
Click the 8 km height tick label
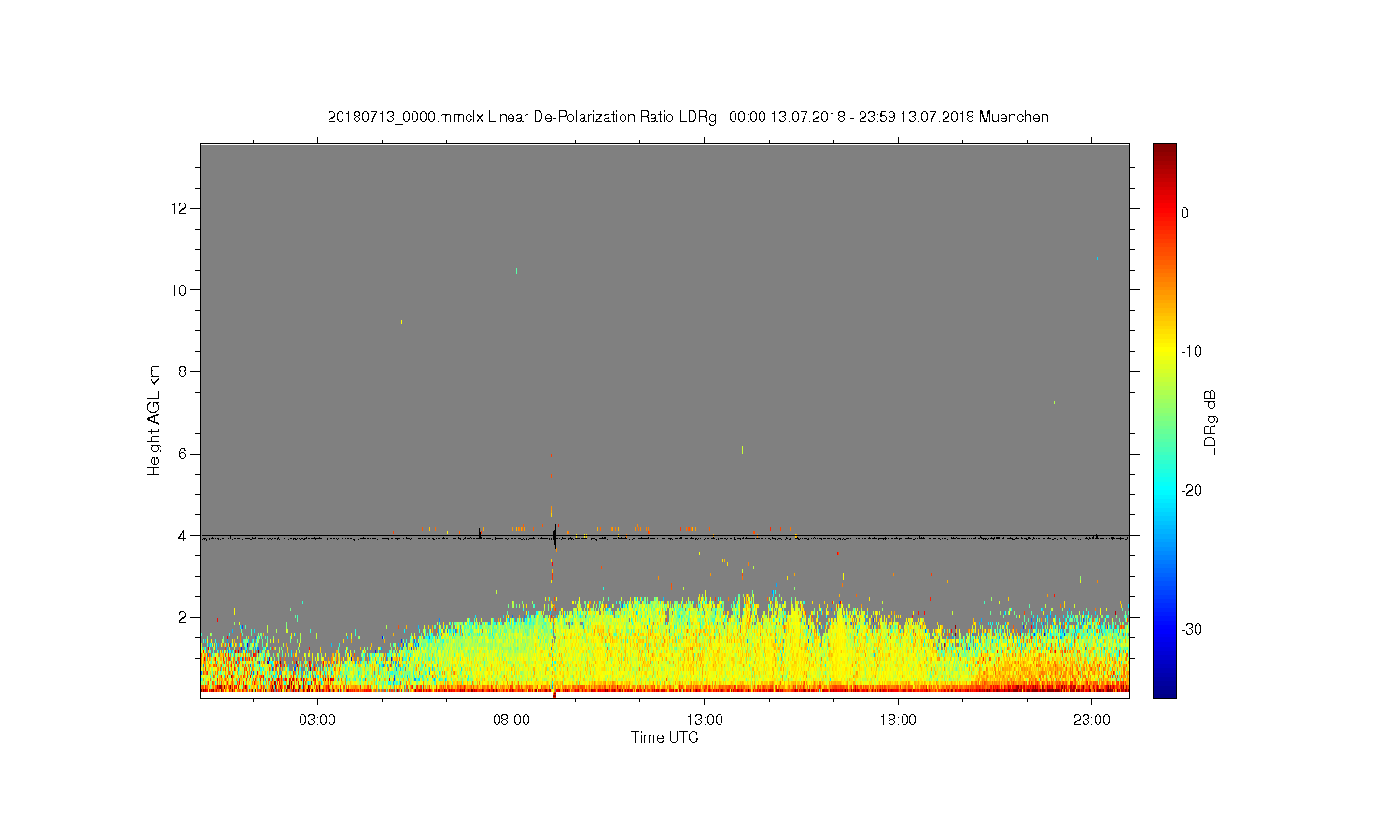[183, 371]
